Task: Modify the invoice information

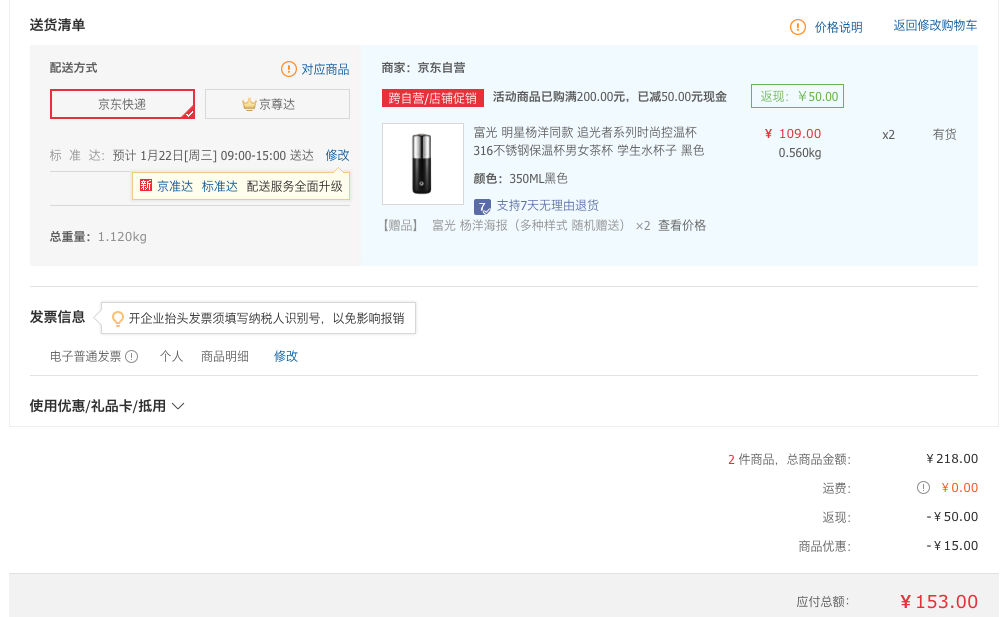Action: tap(286, 356)
